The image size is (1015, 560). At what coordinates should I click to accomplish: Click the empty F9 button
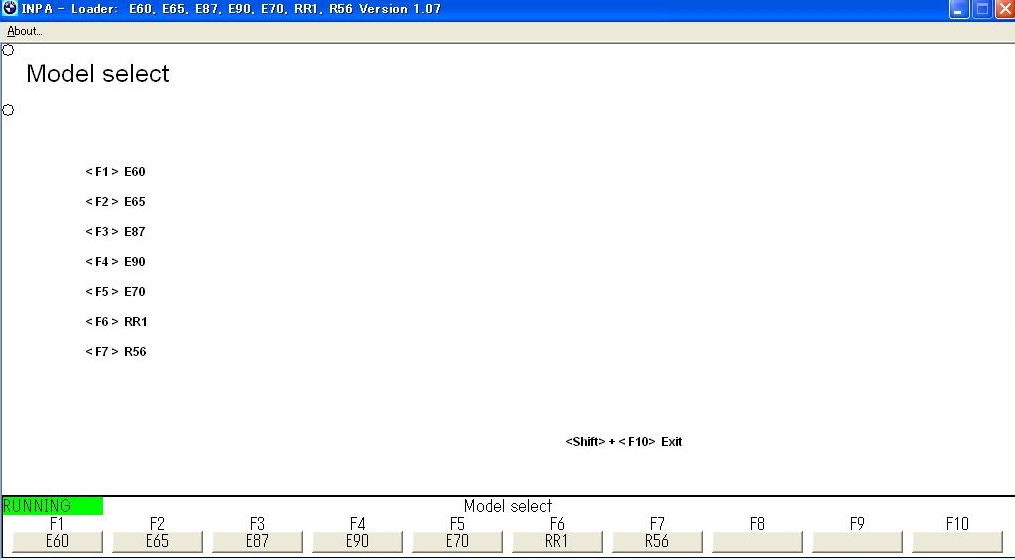click(x=857, y=541)
